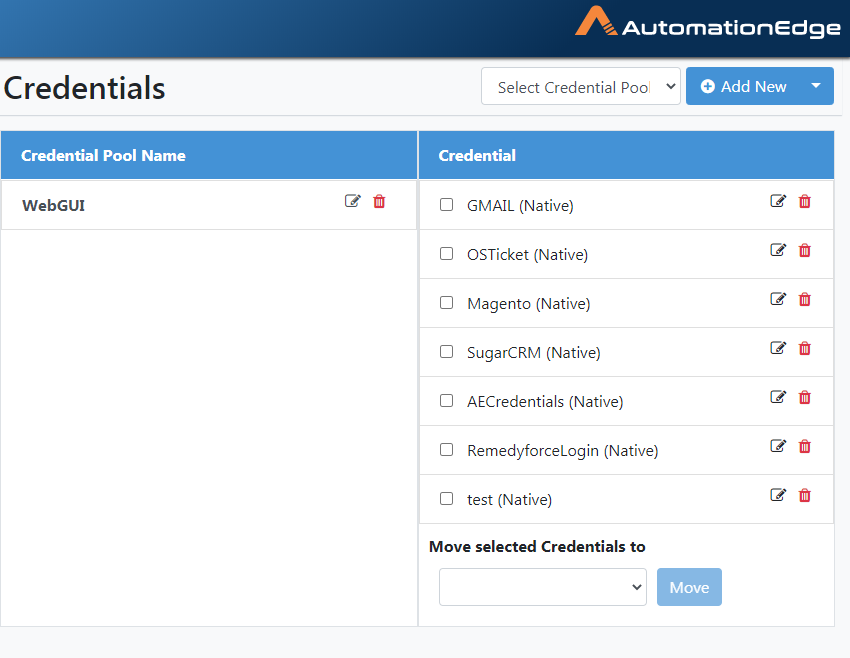Viewport: 850px width, 658px height.
Task: Delete the test (Native) credential
Action: 805,495
